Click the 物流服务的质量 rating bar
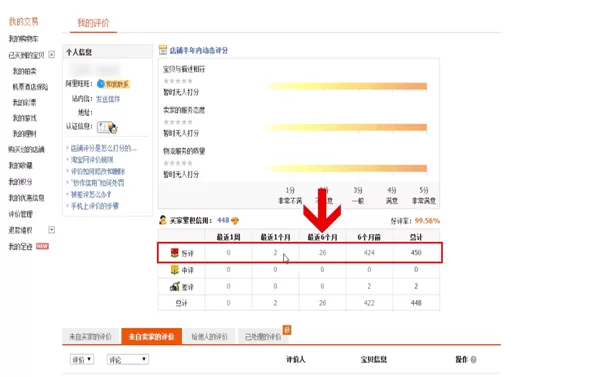Image resolution: width=600 pixels, height=377 pixels. coord(346,168)
